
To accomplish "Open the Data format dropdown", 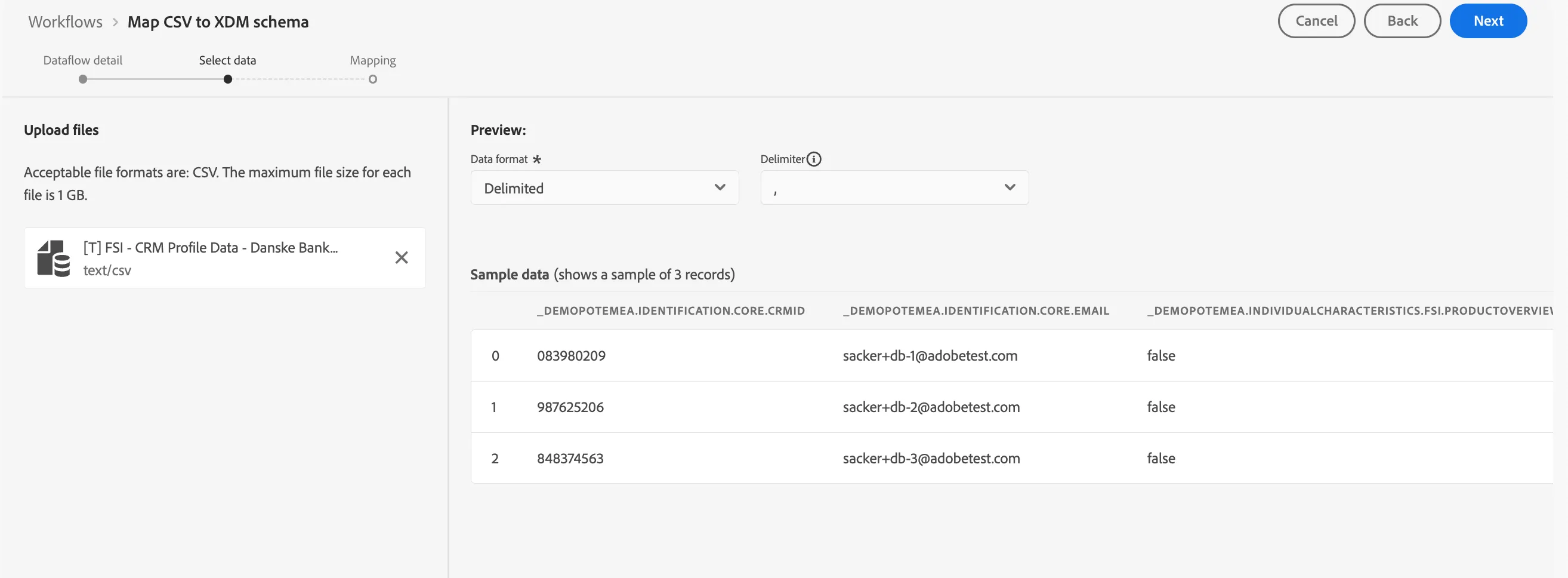I will [x=604, y=187].
